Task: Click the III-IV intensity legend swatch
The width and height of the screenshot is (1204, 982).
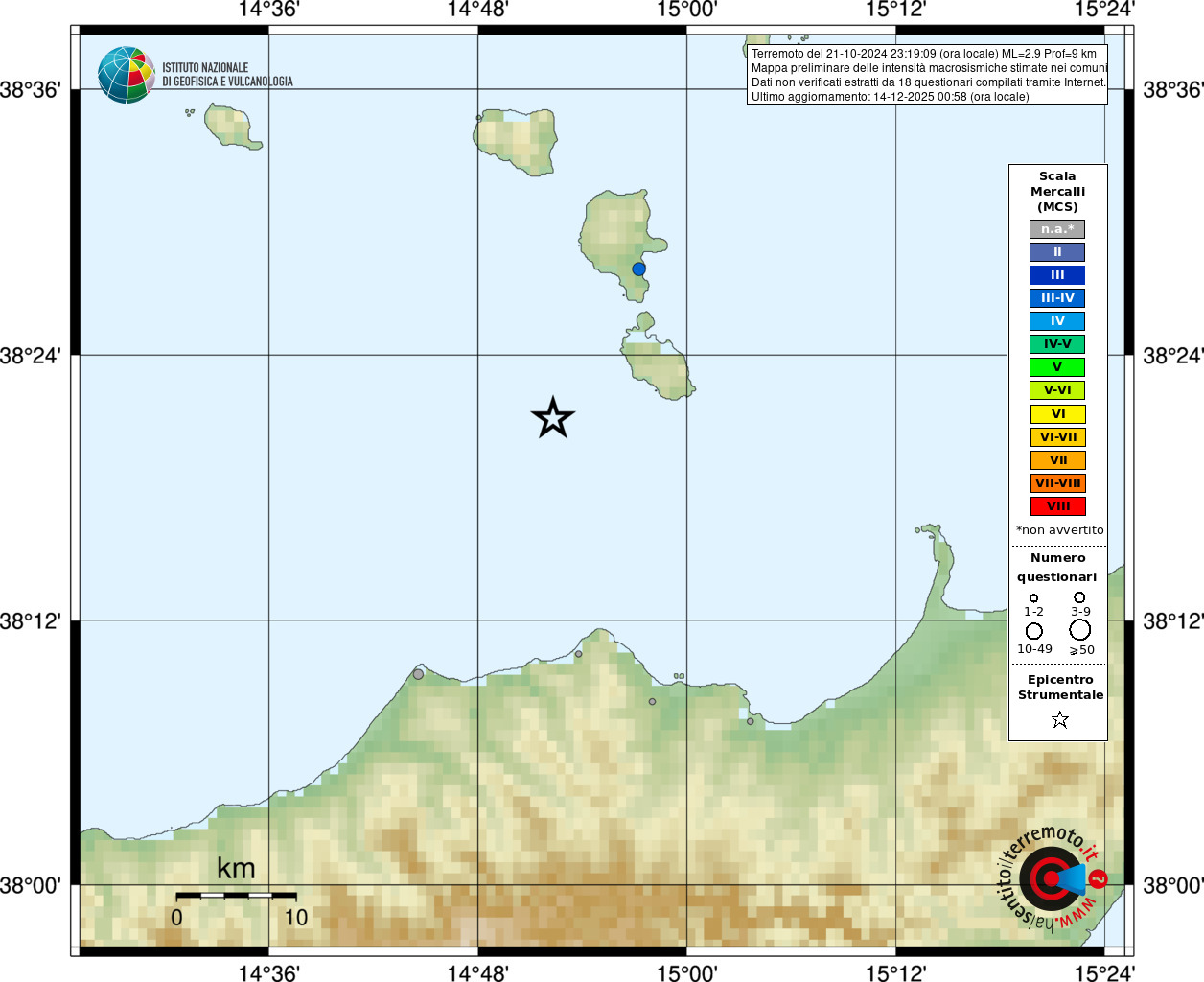Action: tap(1057, 298)
